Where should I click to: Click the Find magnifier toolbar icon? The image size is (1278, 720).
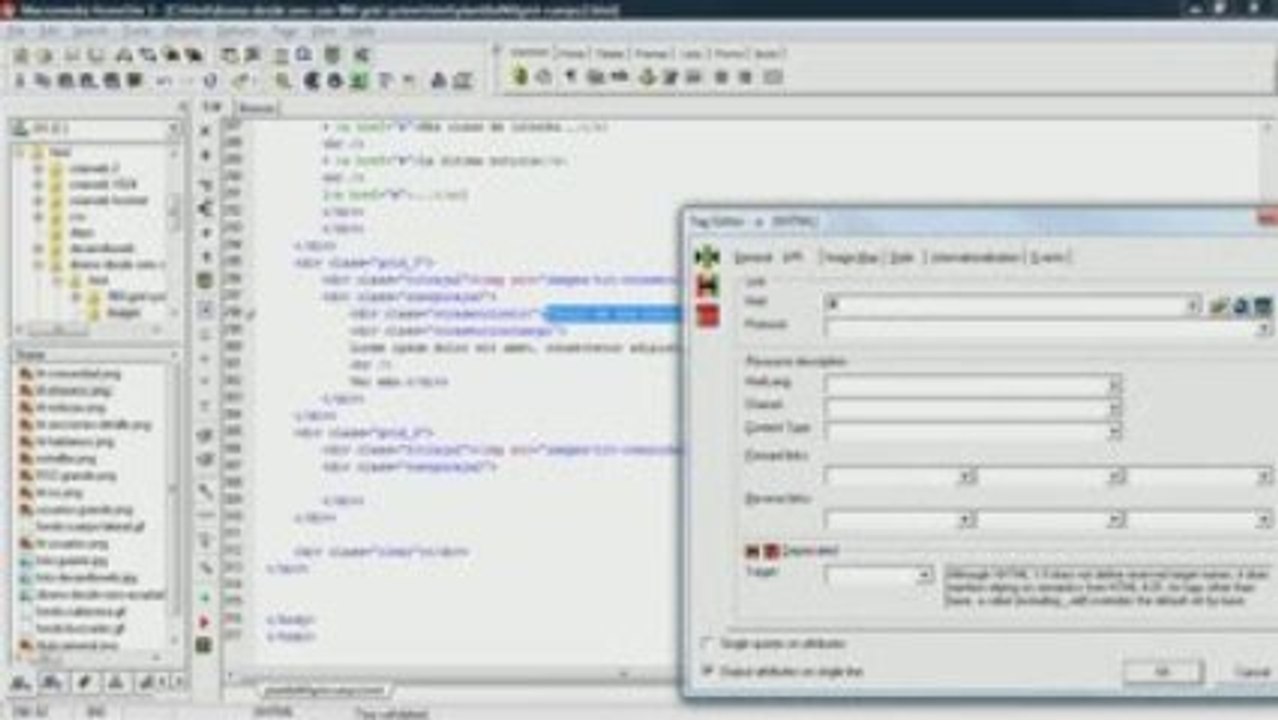click(x=284, y=80)
